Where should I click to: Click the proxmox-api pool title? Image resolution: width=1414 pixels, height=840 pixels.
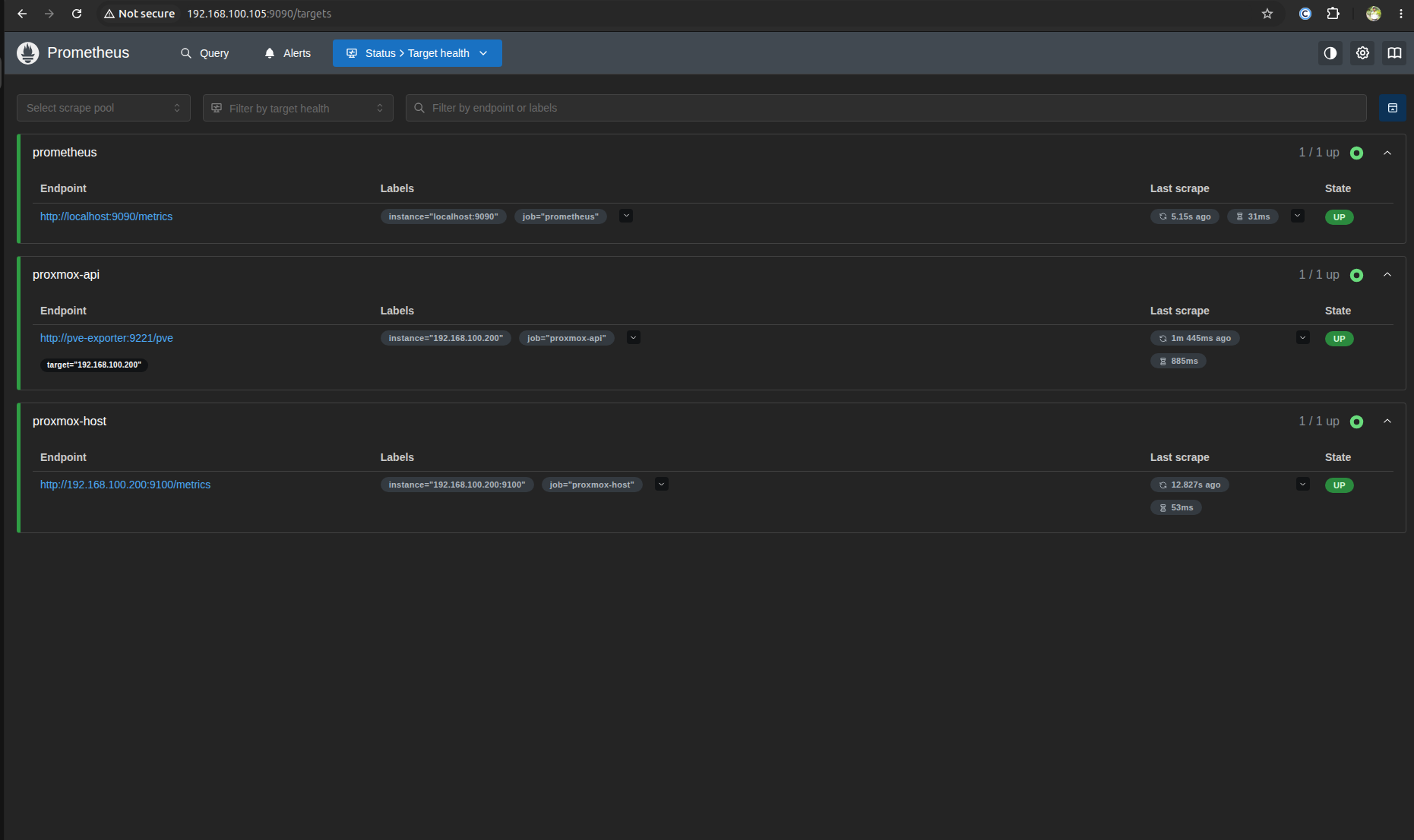click(x=66, y=275)
